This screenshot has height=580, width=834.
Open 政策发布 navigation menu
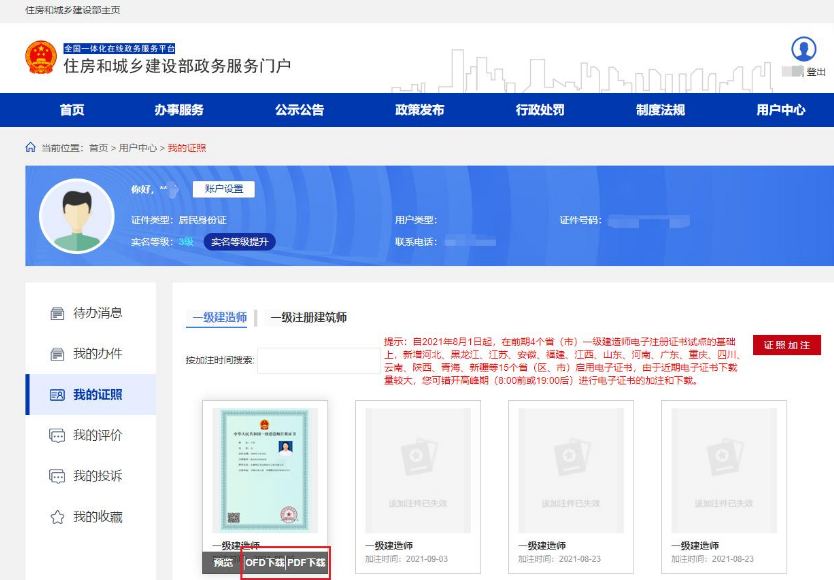coord(419,110)
